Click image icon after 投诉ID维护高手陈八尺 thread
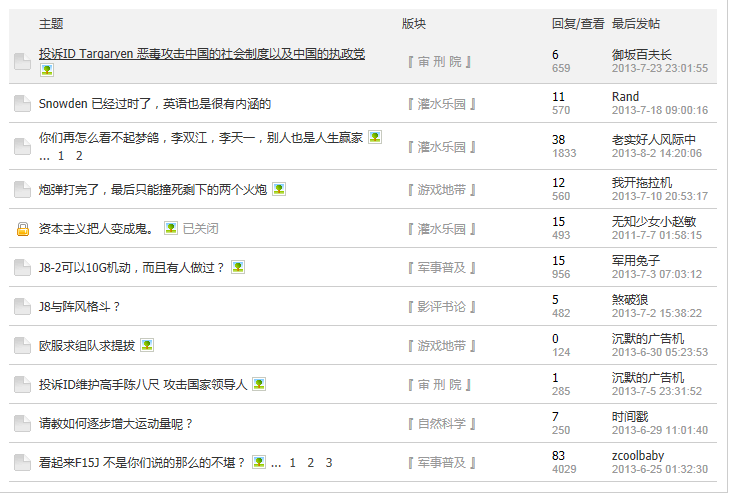Viewport: 733px width, 493px height. point(259,384)
